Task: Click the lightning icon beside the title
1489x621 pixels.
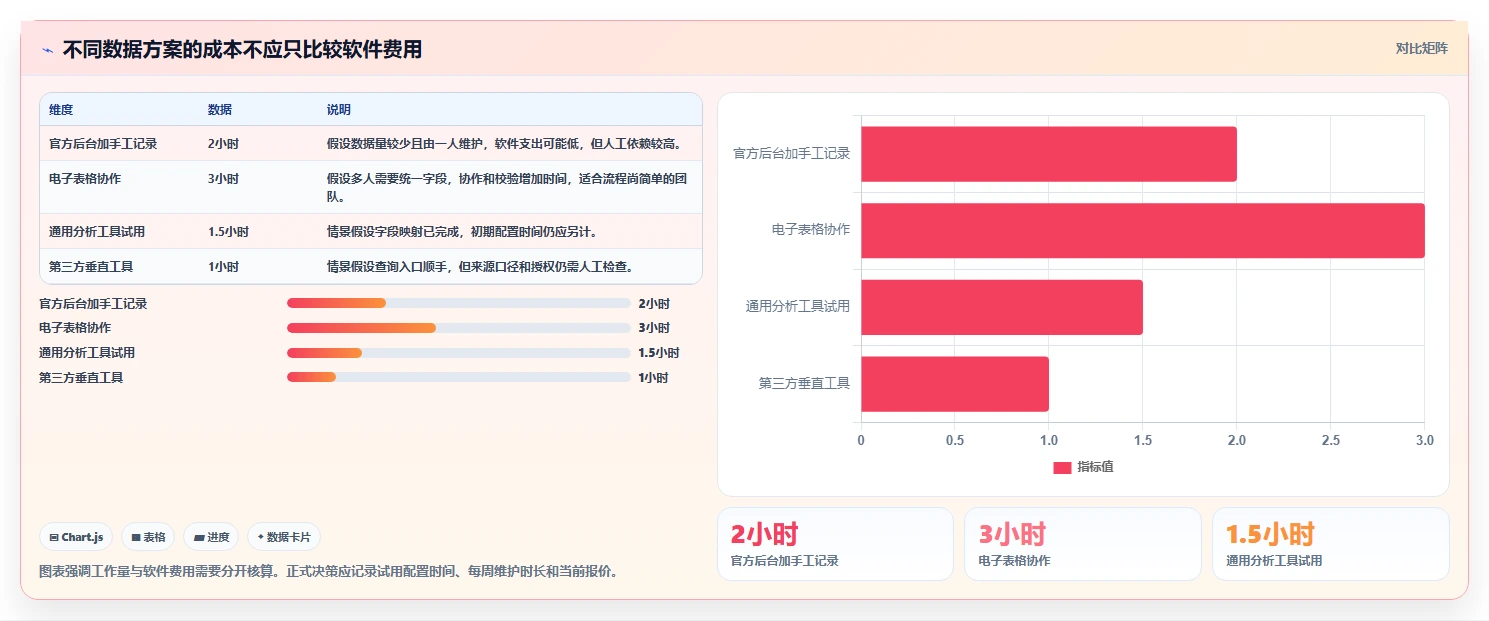Action: [47, 49]
